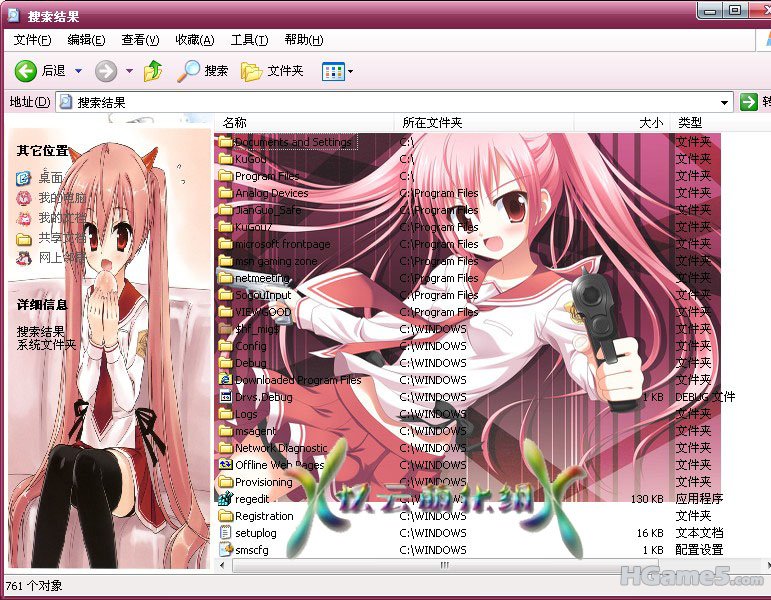Screen dimensions: 771x600
Task: Click the 130 KB size of regedit
Action: point(647,499)
